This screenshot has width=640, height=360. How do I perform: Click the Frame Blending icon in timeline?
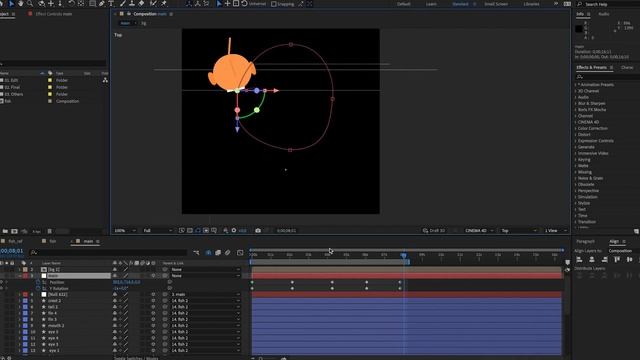click(218, 253)
